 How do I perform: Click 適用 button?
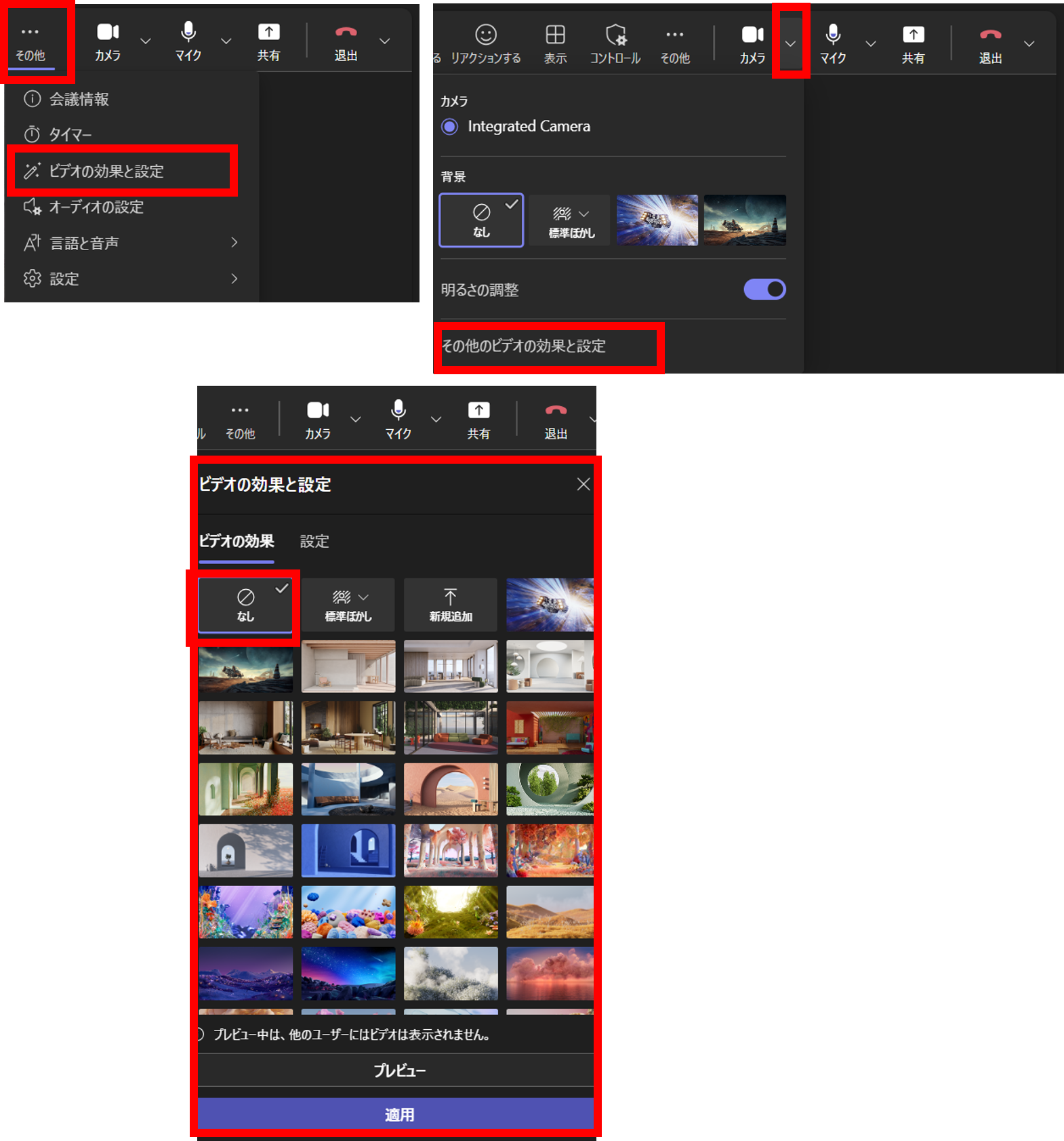(x=396, y=1114)
